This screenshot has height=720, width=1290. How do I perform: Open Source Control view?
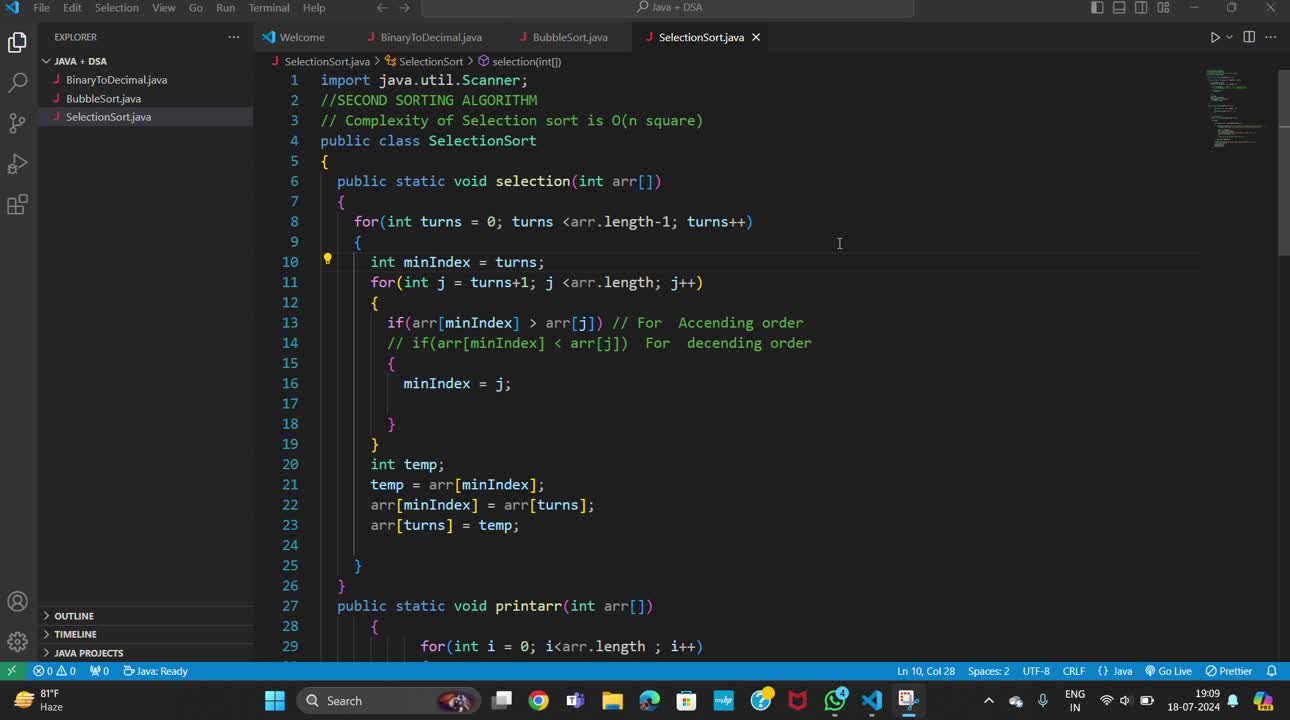coord(17,124)
